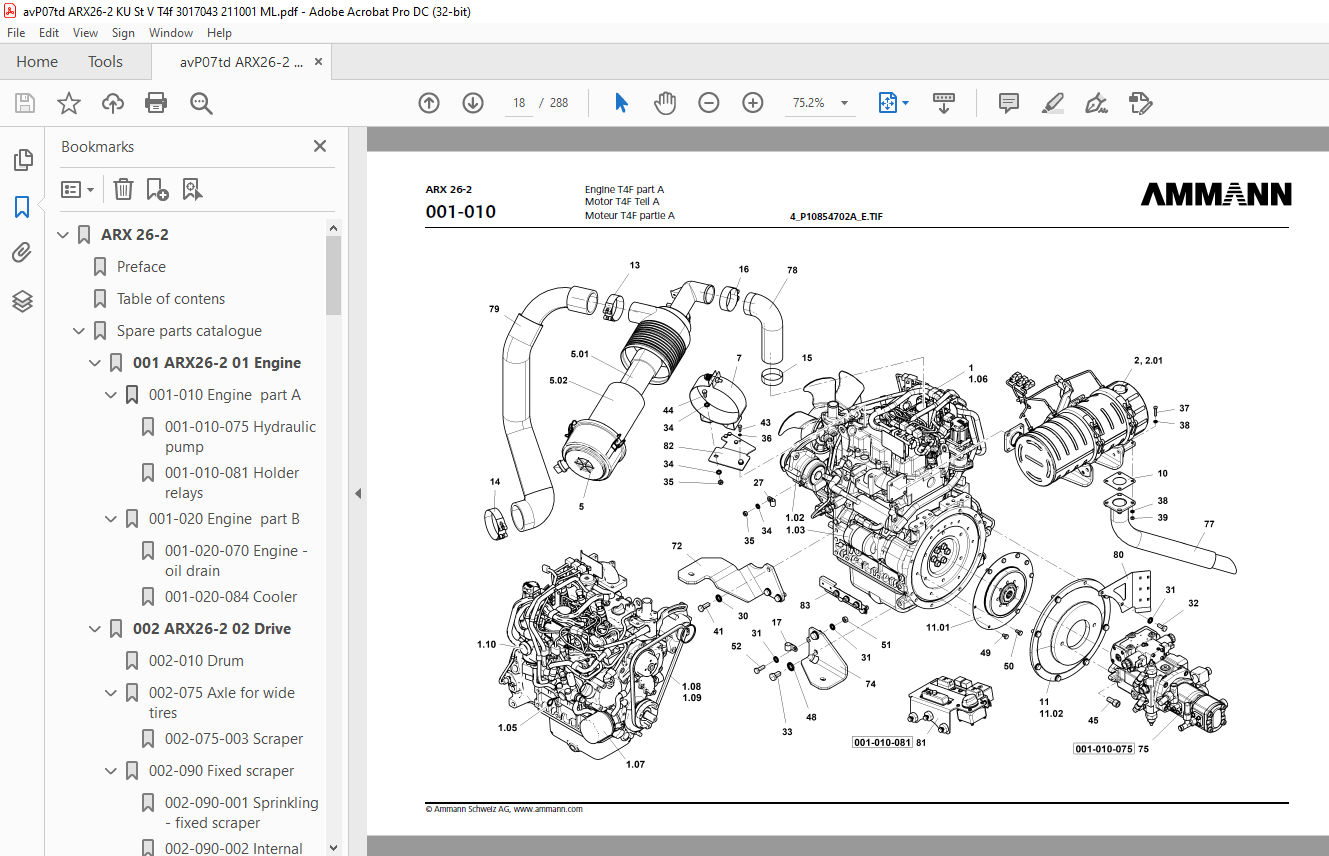
Task: Collapse 002-075 Axle for wide tires
Action: pyautogui.click(x=111, y=693)
